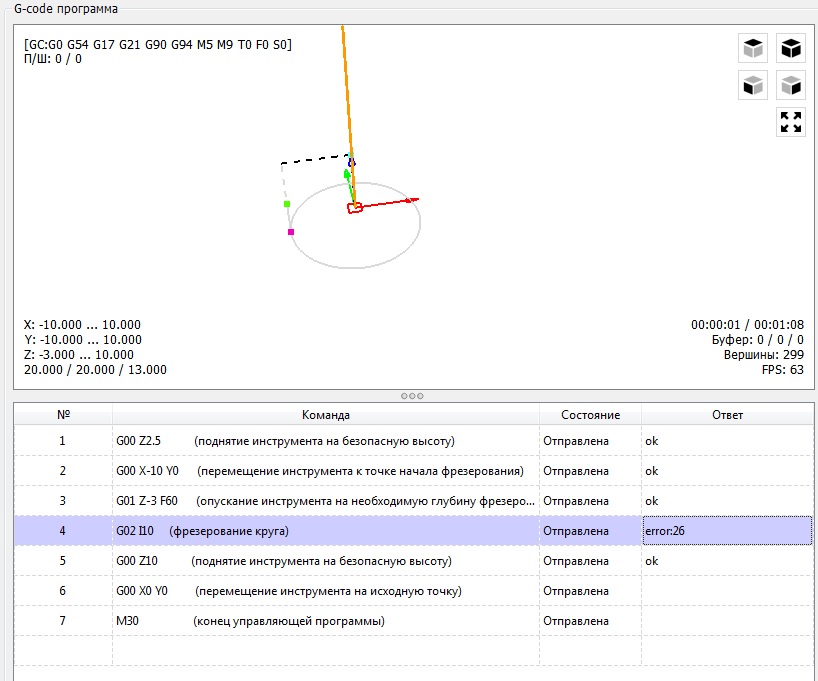The image size is (818, 681).
Task: Click the GC parser state text in the viewer
Action: (x=158, y=45)
